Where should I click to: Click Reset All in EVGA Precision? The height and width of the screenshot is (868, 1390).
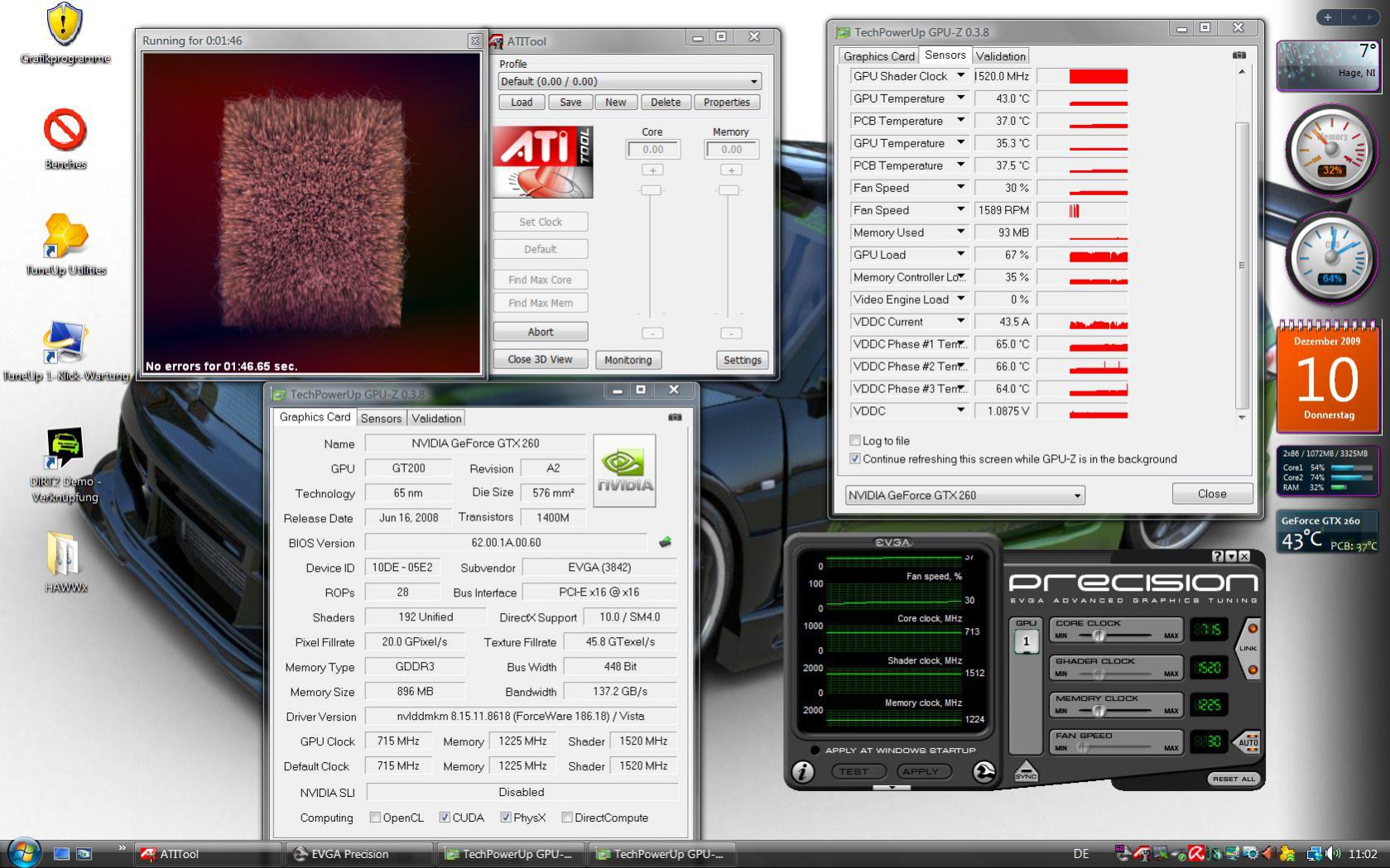click(1234, 779)
